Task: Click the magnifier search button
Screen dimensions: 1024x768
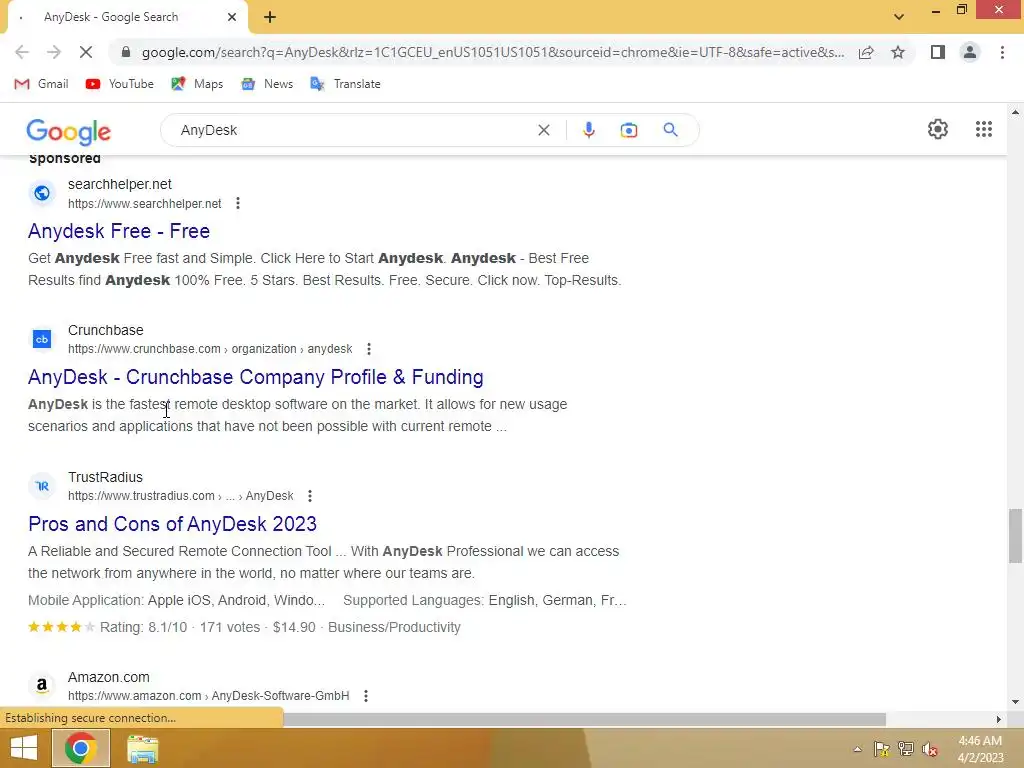Action: pyautogui.click(x=670, y=130)
